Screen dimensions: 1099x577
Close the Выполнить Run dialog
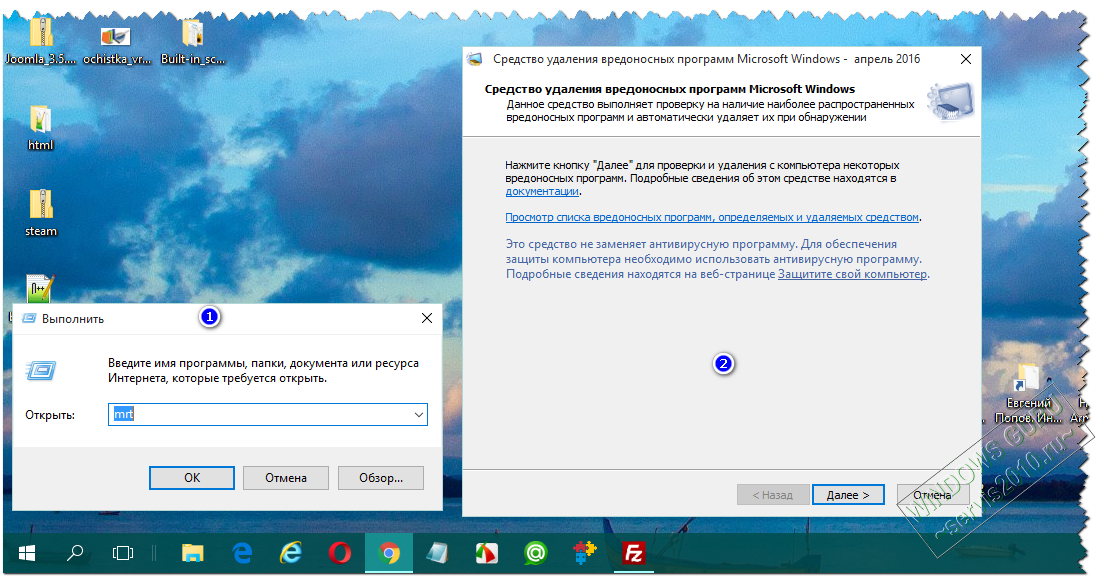[427, 318]
